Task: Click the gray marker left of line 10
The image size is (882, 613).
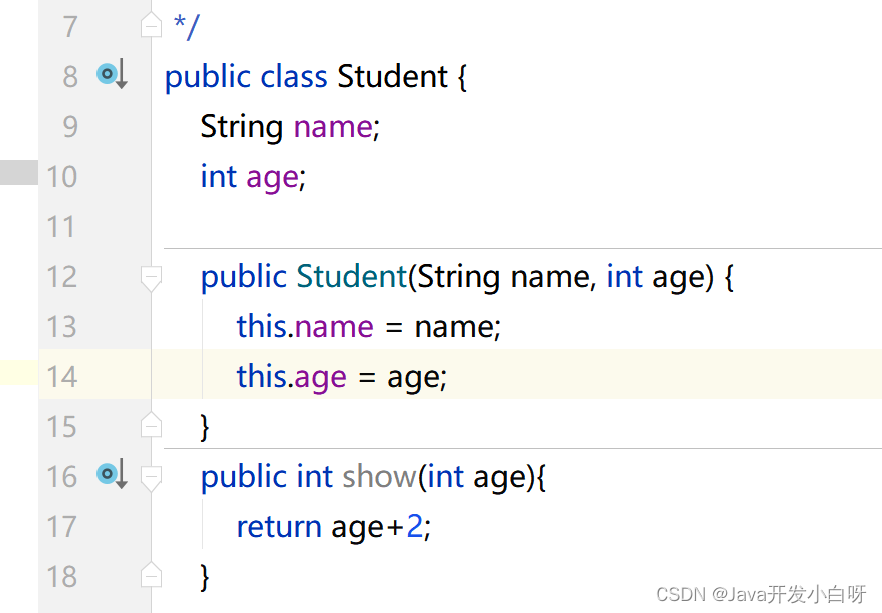Action: (19, 172)
